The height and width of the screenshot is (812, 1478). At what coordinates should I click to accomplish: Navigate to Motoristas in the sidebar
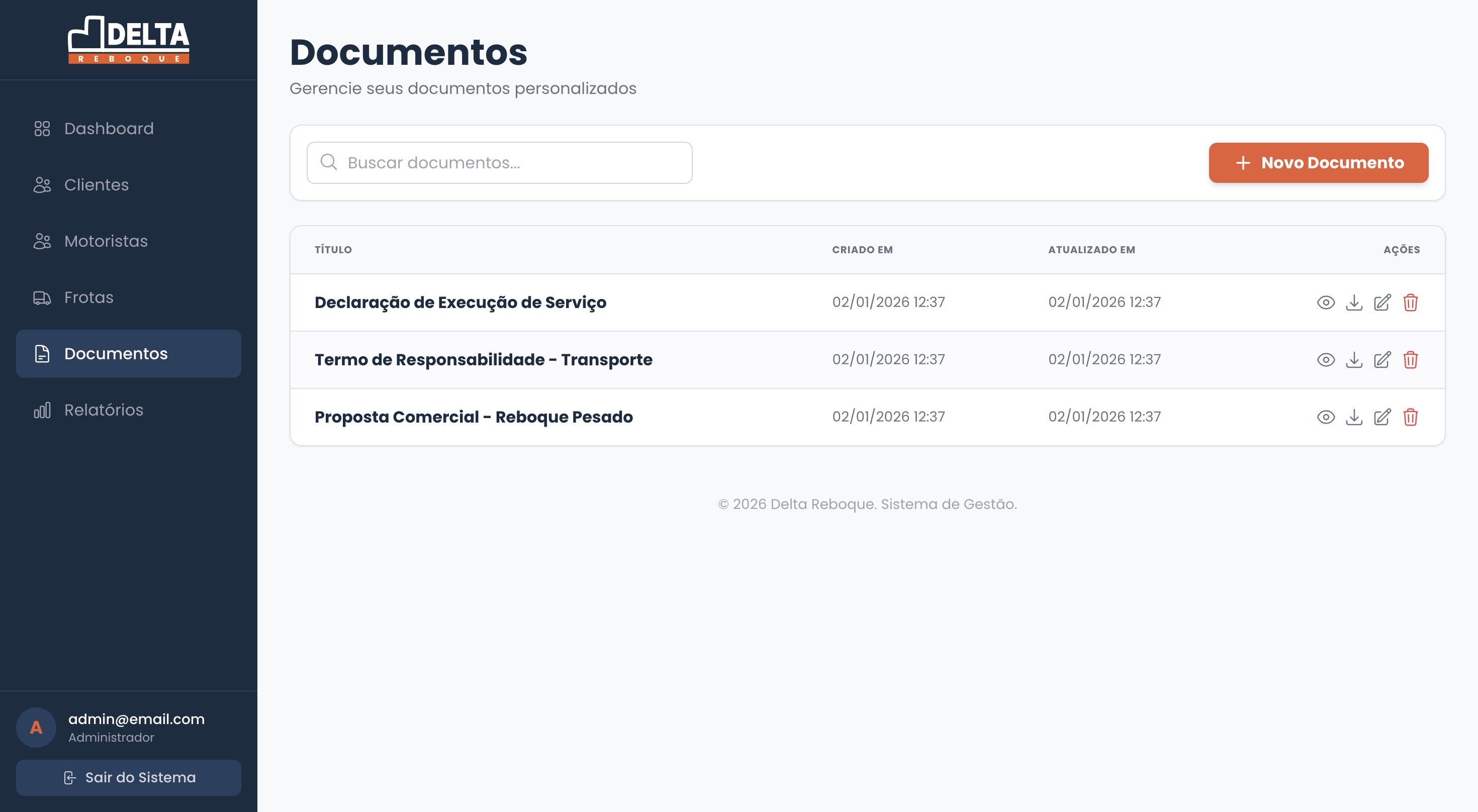(x=105, y=241)
